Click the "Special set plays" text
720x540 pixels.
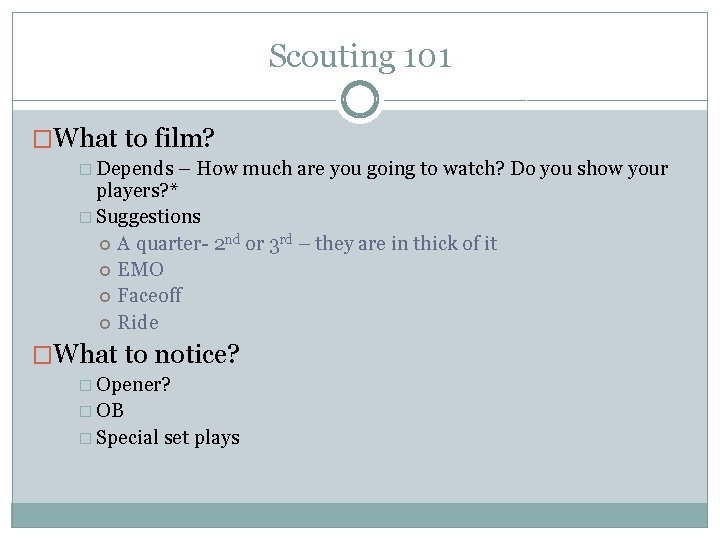[168, 438]
